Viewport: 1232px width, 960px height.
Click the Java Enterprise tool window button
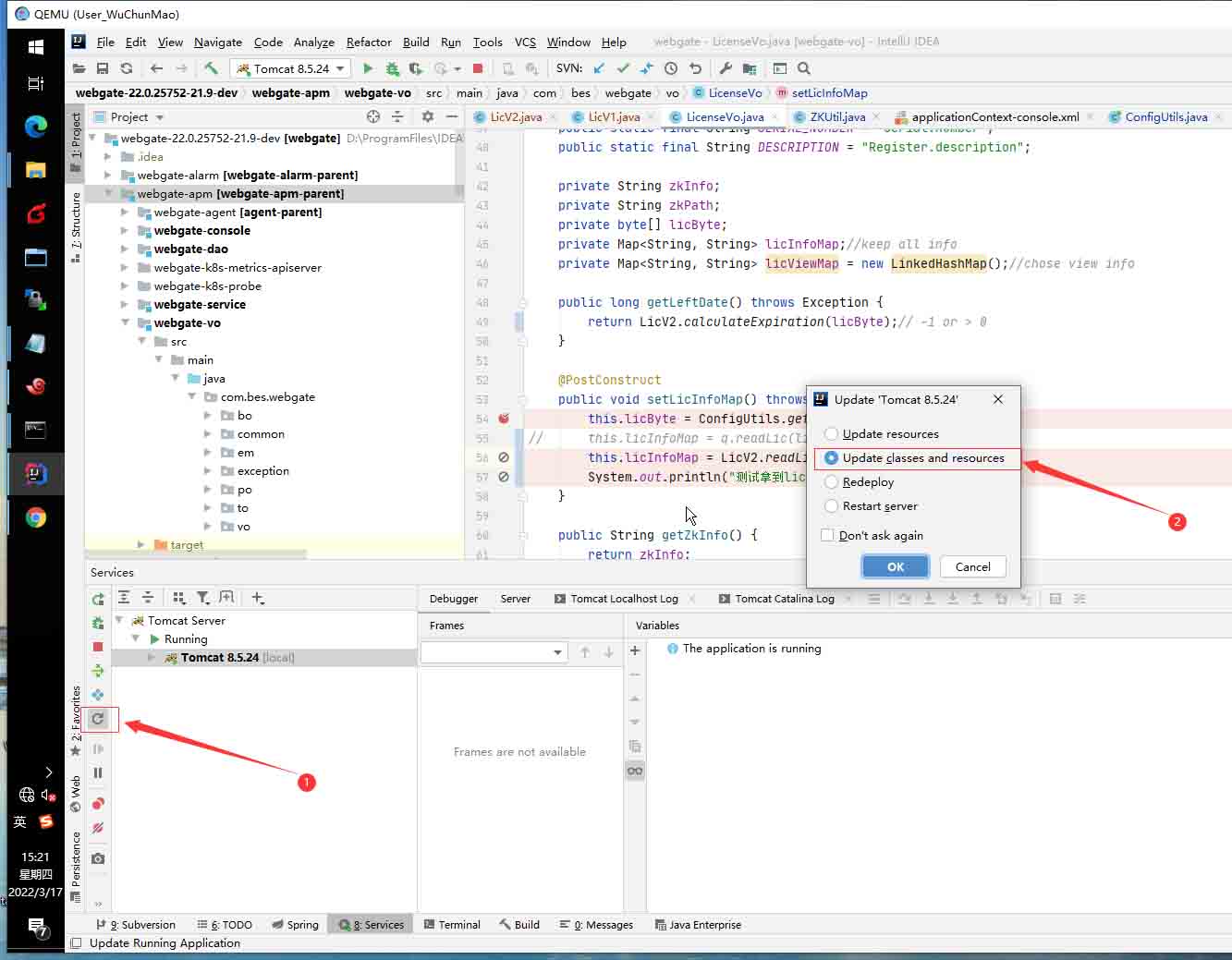click(698, 925)
